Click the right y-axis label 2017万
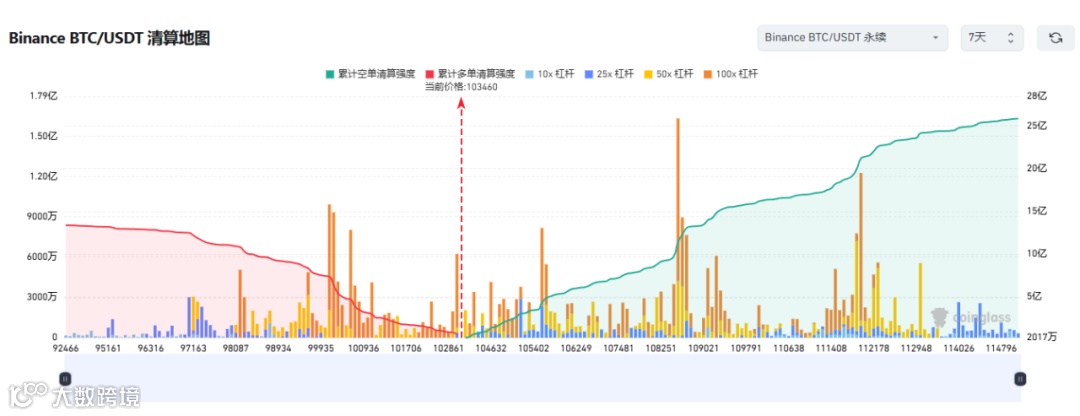This screenshot has width=1080, height=416. click(x=1041, y=337)
